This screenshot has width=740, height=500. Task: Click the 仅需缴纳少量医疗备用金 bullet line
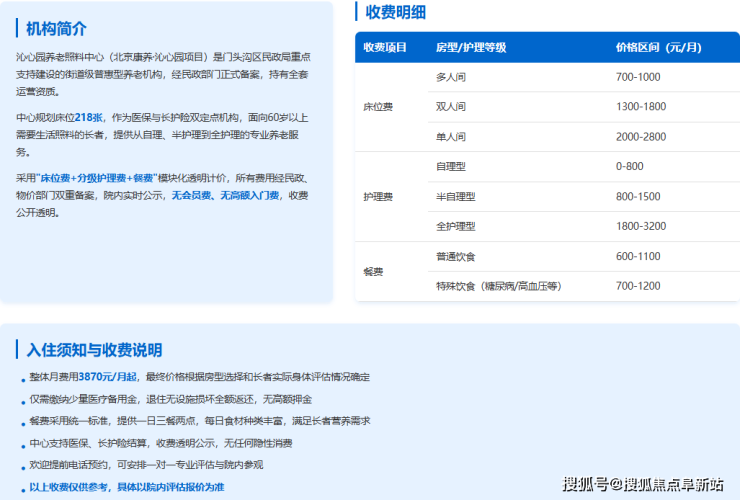[x=171, y=399]
